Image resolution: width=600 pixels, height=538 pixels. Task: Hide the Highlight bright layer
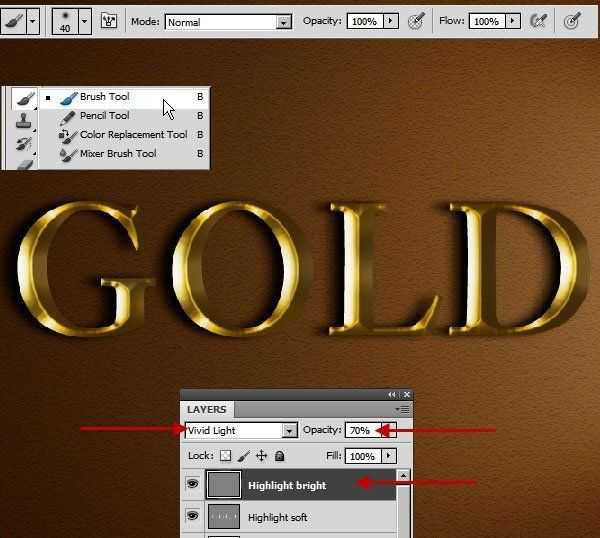click(x=192, y=484)
